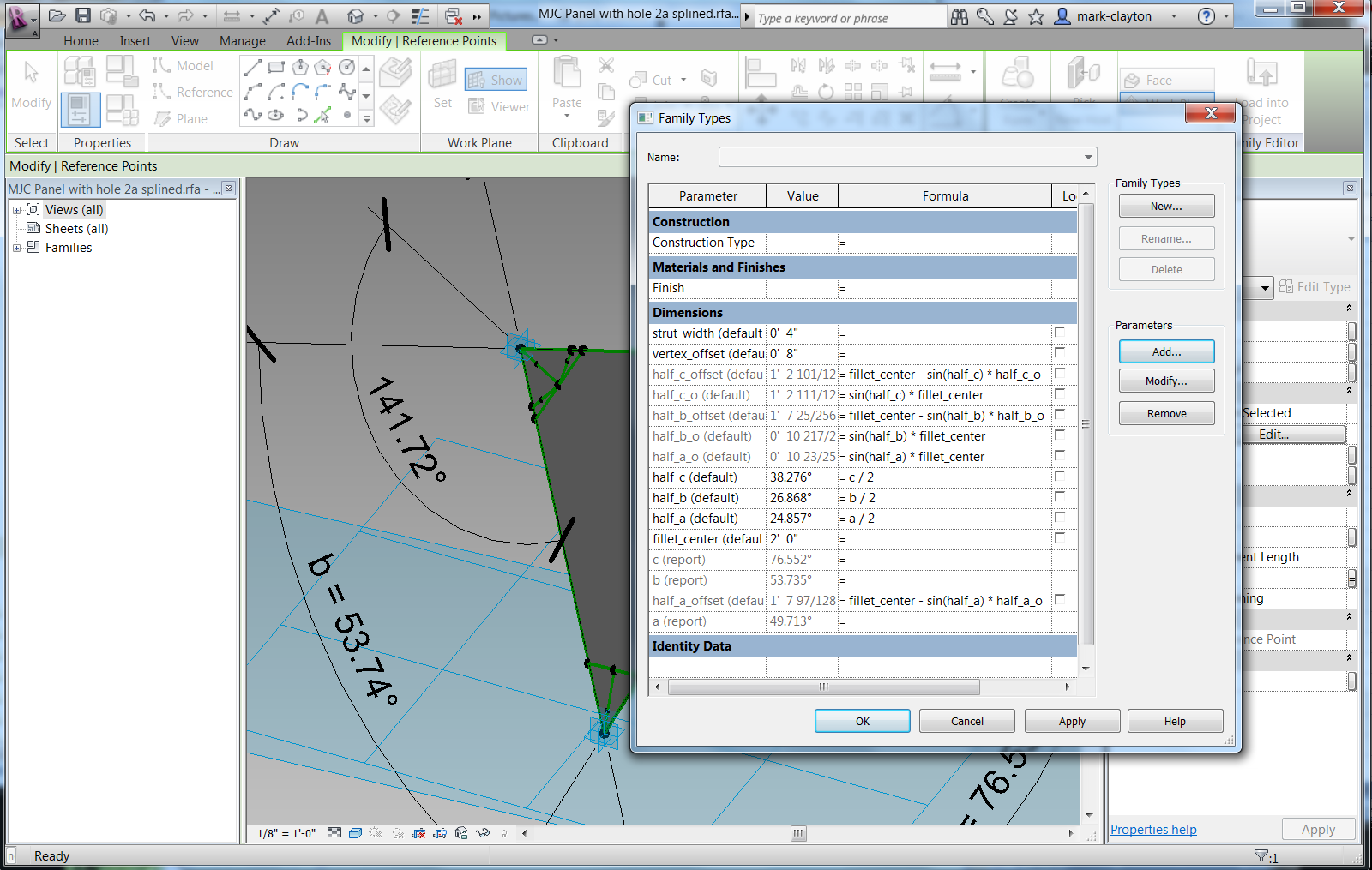Toggle Lock checkbox for vertex_offset parameter
The width and height of the screenshot is (1372, 870).
(x=1060, y=352)
